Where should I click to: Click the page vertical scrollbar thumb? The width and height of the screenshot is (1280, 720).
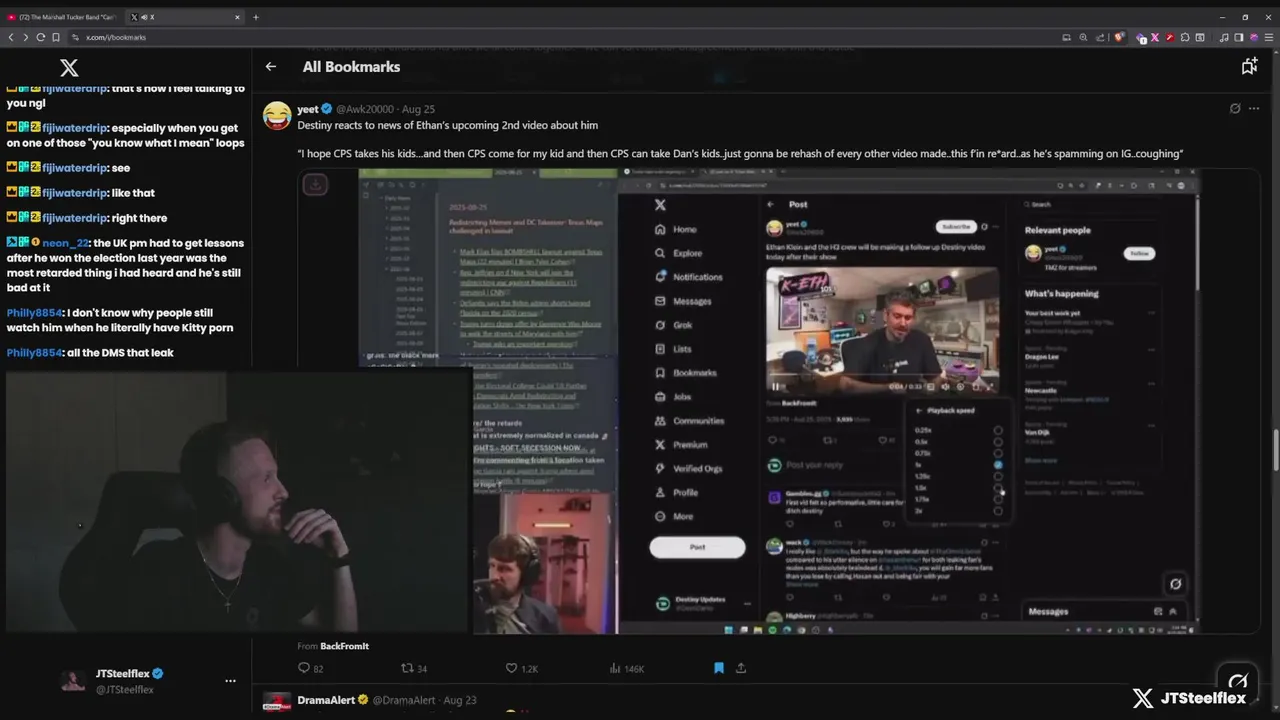[1275, 450]
